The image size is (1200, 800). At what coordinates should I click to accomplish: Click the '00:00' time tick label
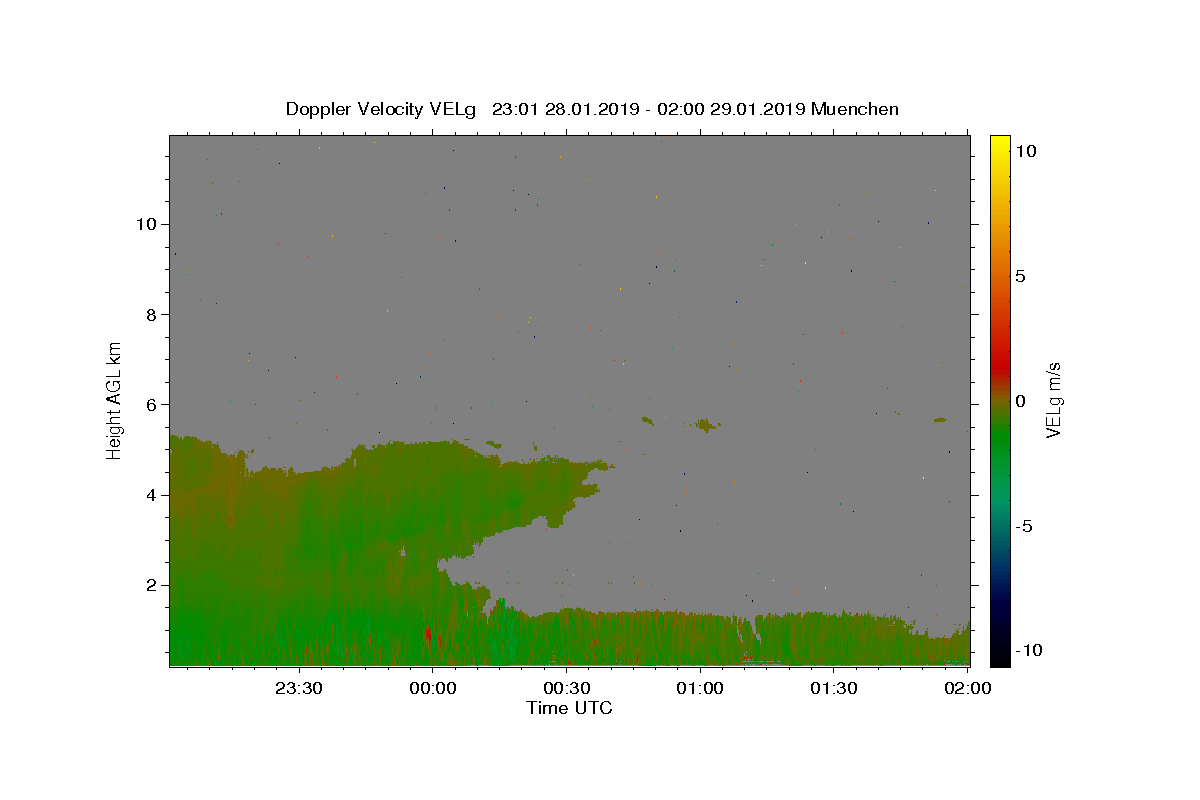pos(433,688)
